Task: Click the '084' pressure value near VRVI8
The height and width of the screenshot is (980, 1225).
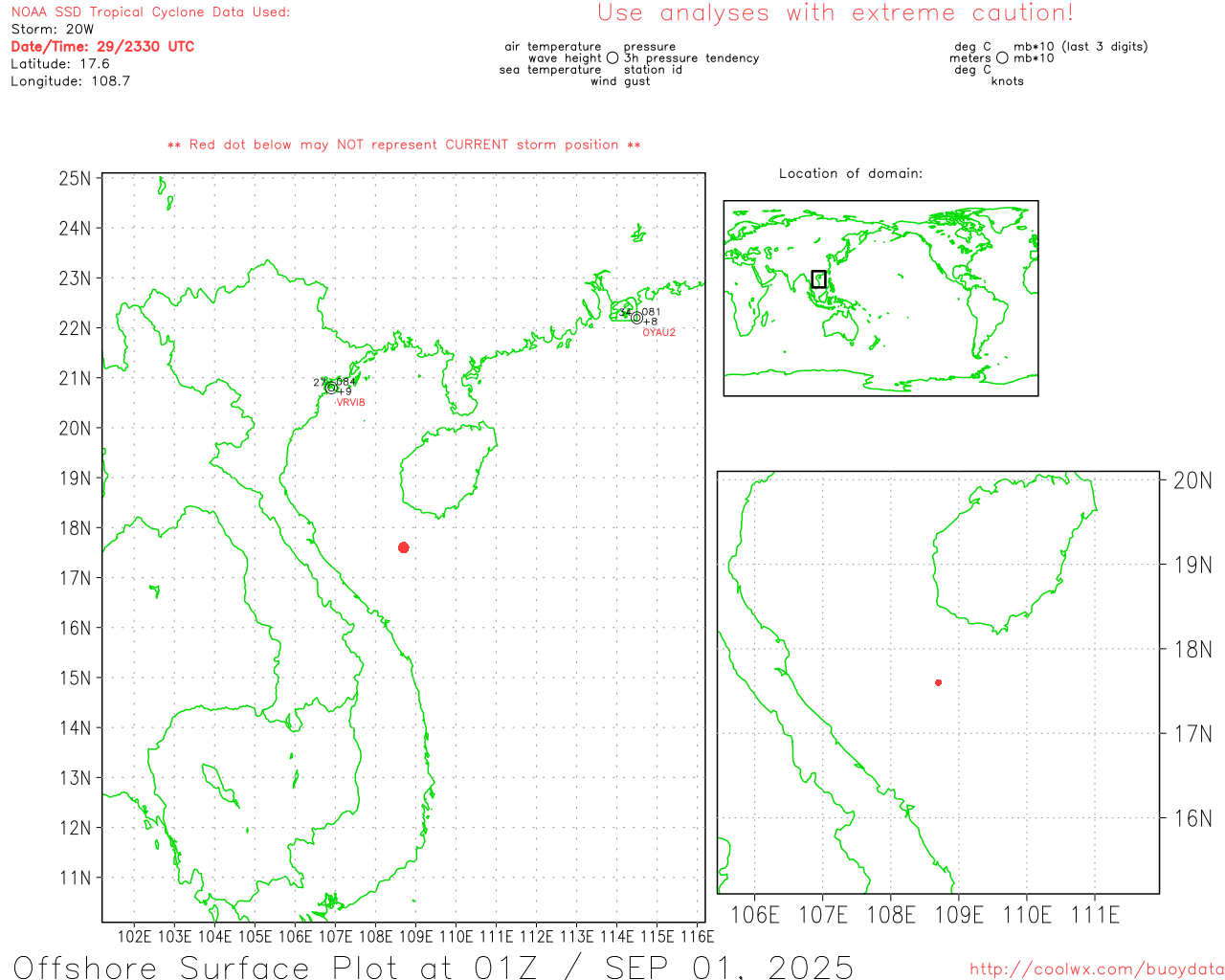Action: (345, 382)
